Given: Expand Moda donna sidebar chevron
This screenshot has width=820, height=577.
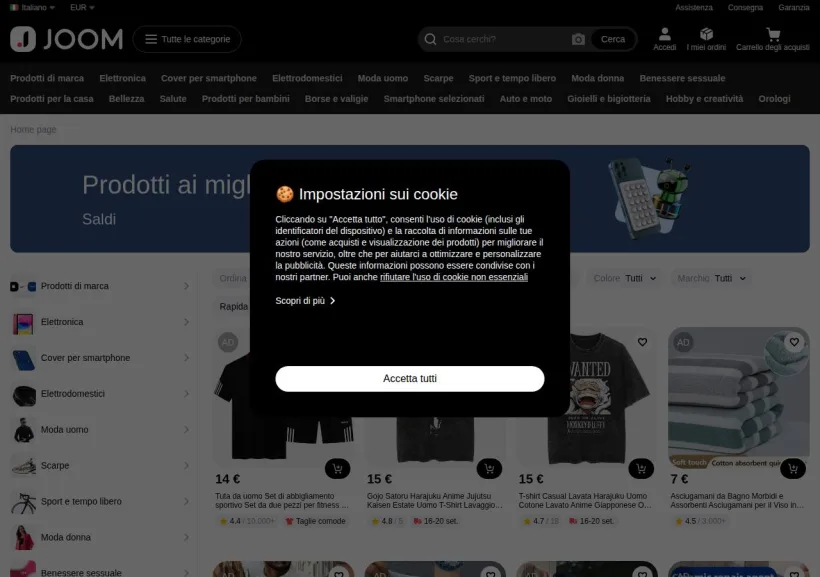Looking at the screenshot, I should point(186,537).
